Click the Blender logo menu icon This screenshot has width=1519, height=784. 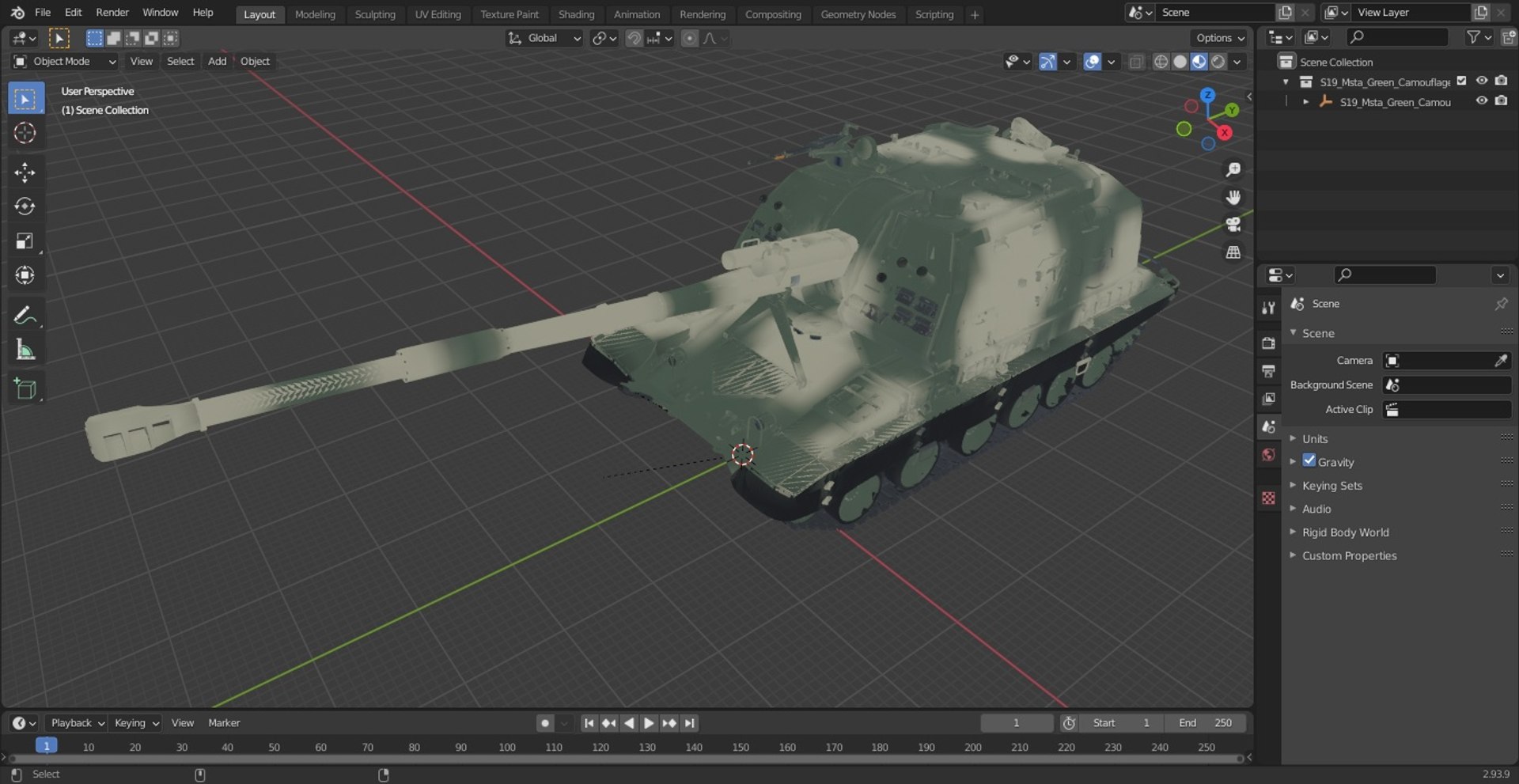click(17, 13)
